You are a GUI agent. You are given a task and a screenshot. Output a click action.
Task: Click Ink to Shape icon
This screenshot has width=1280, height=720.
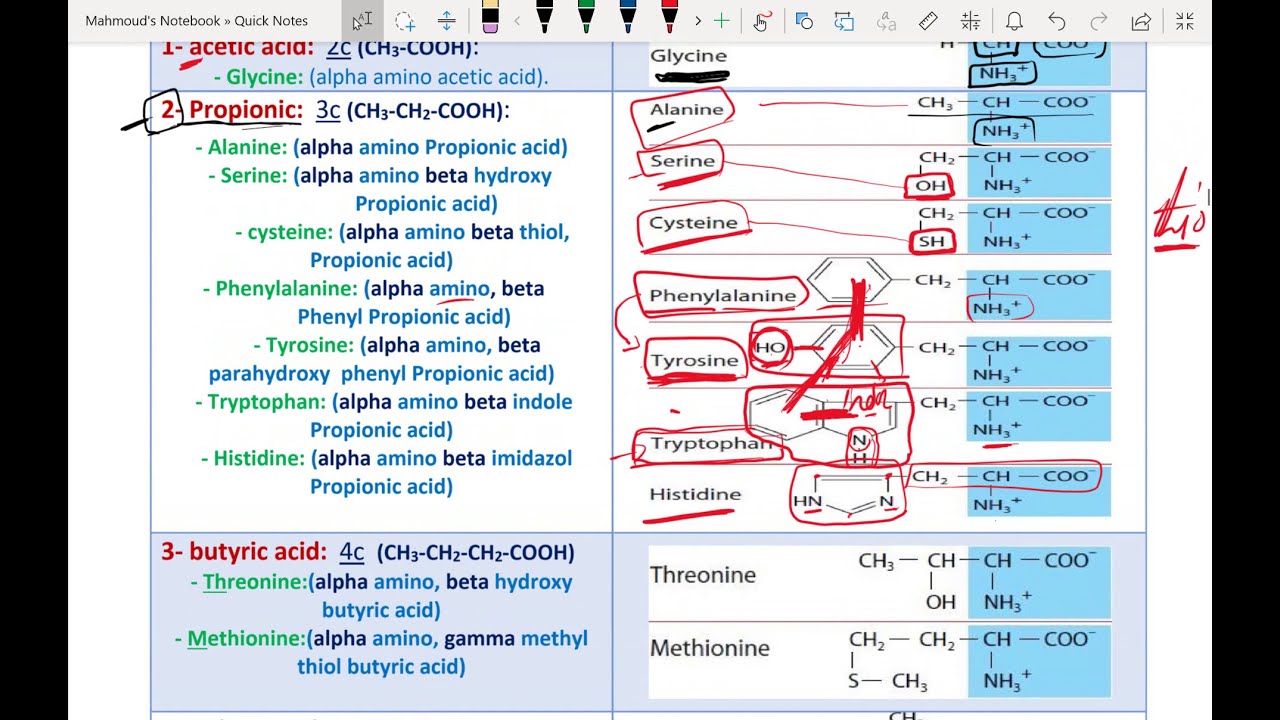[x=845, y=21]
